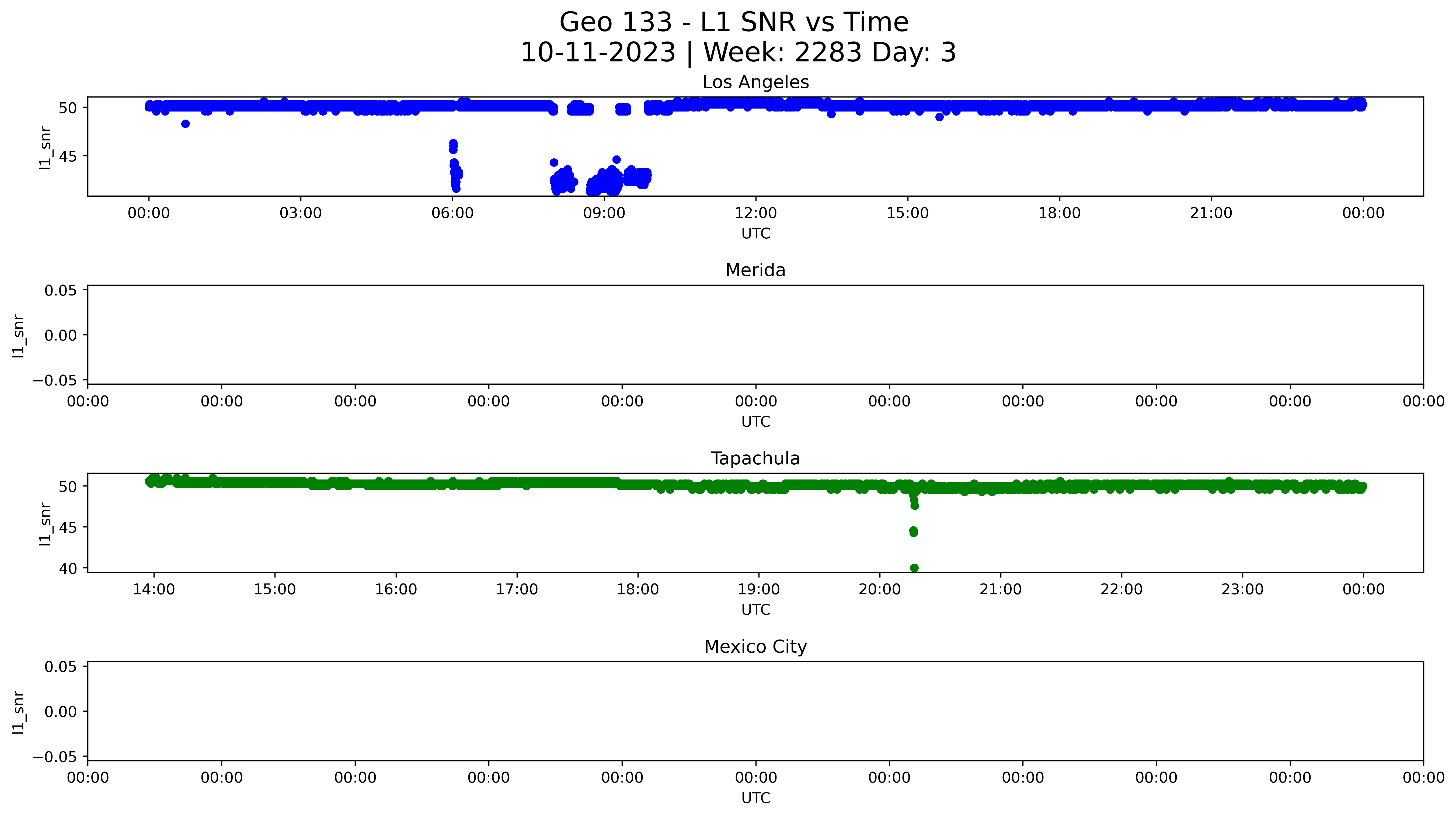Viewport: 1456px width, 817px height.
Task: Click the l1_snr y-axis label of Los Angeles plot
Action: point(45,148)
